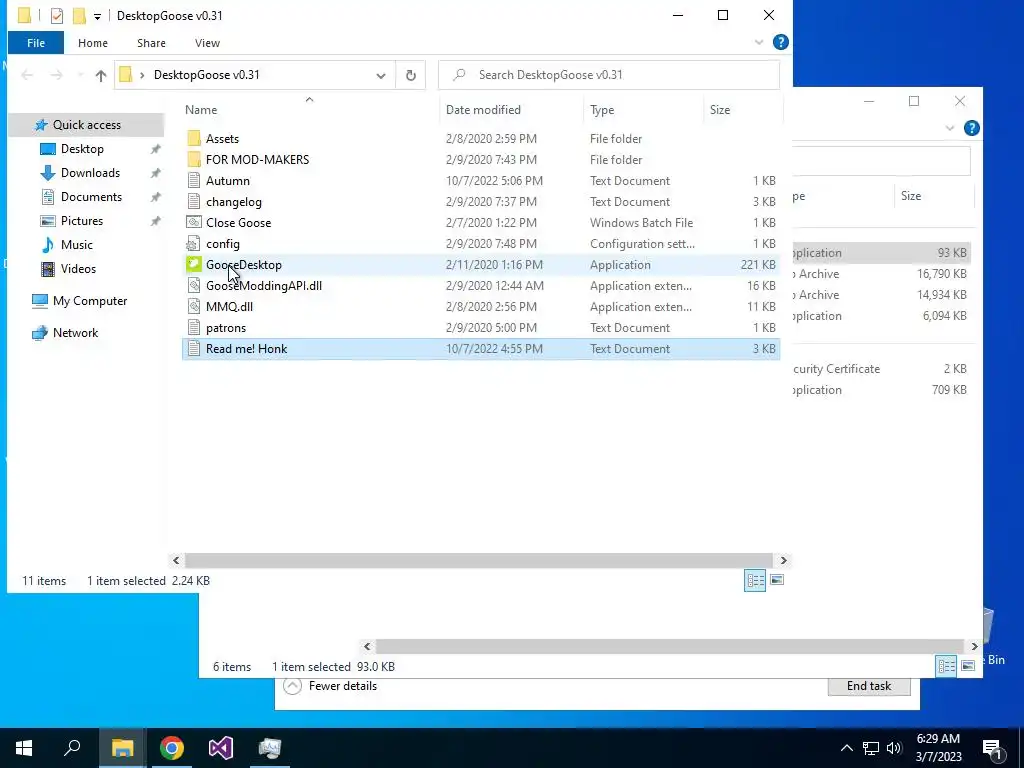Open Google Chrome from the taskbar
The height and width of the screenshot is (768, 1024).
point(172,748)
